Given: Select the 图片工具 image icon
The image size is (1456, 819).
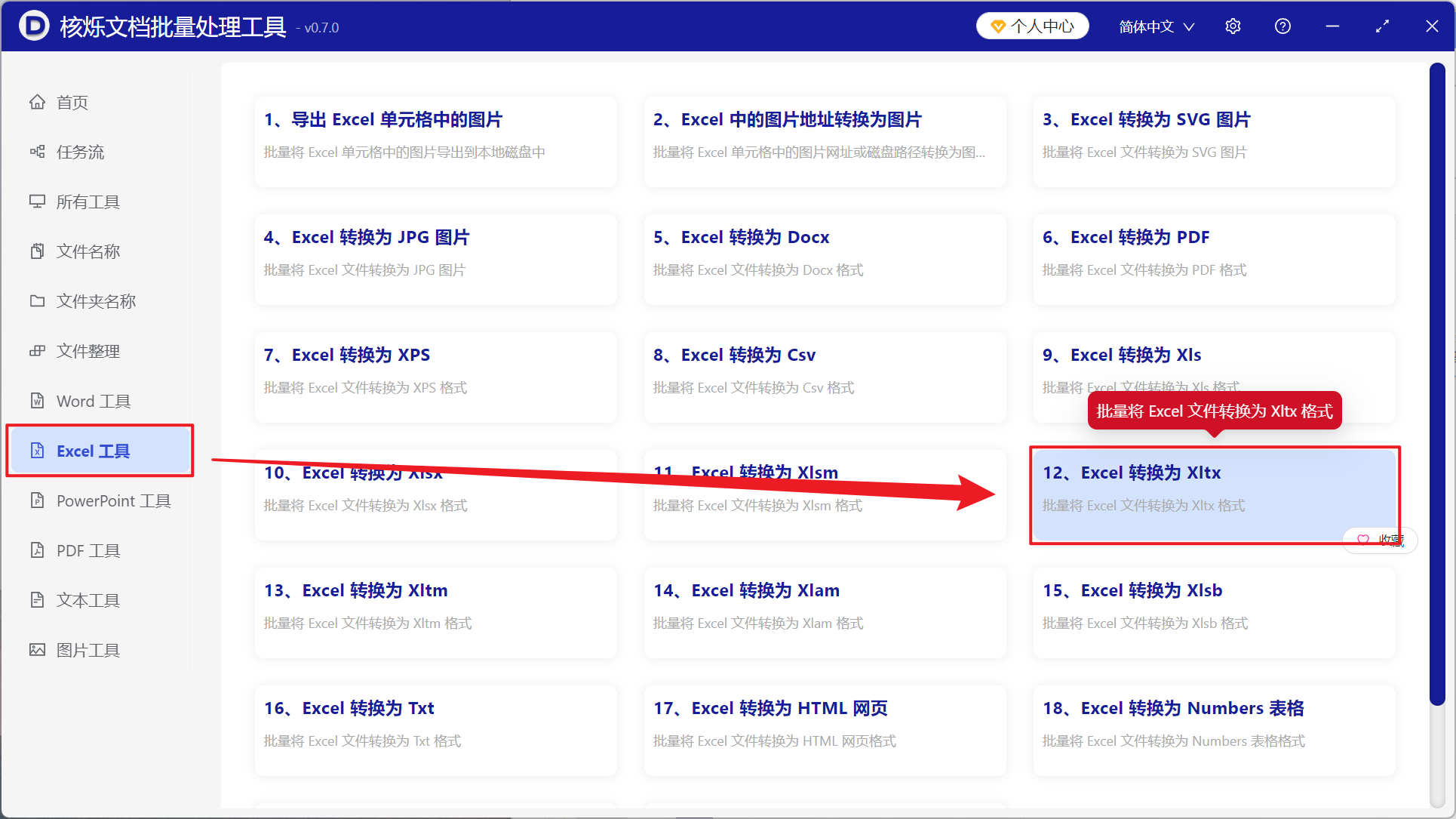Looking at the screenshot, I should pyautogui.click(x=37, y=650).
